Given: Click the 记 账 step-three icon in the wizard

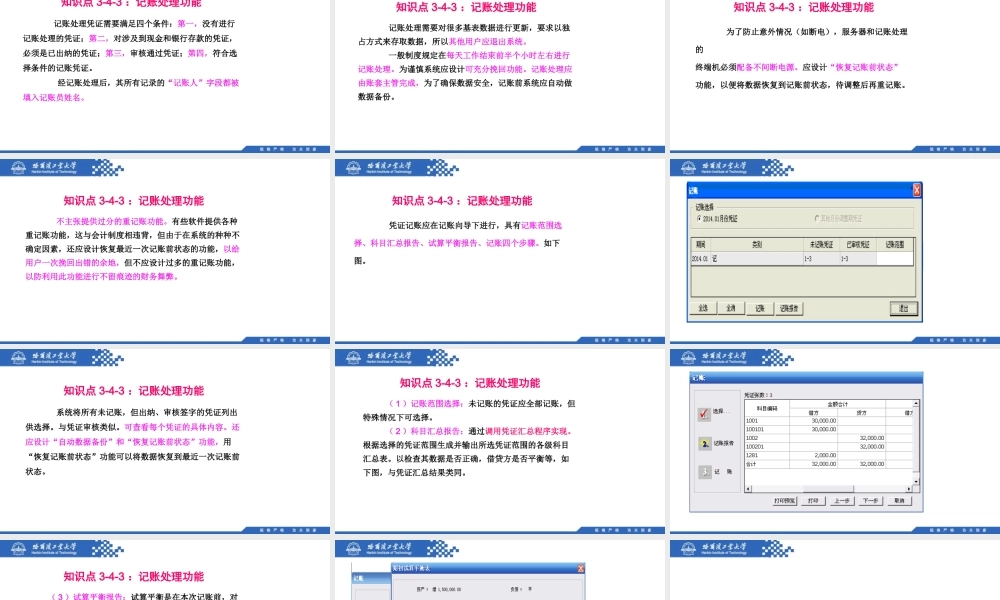Looking at the screenshot, I should [704, 470].
